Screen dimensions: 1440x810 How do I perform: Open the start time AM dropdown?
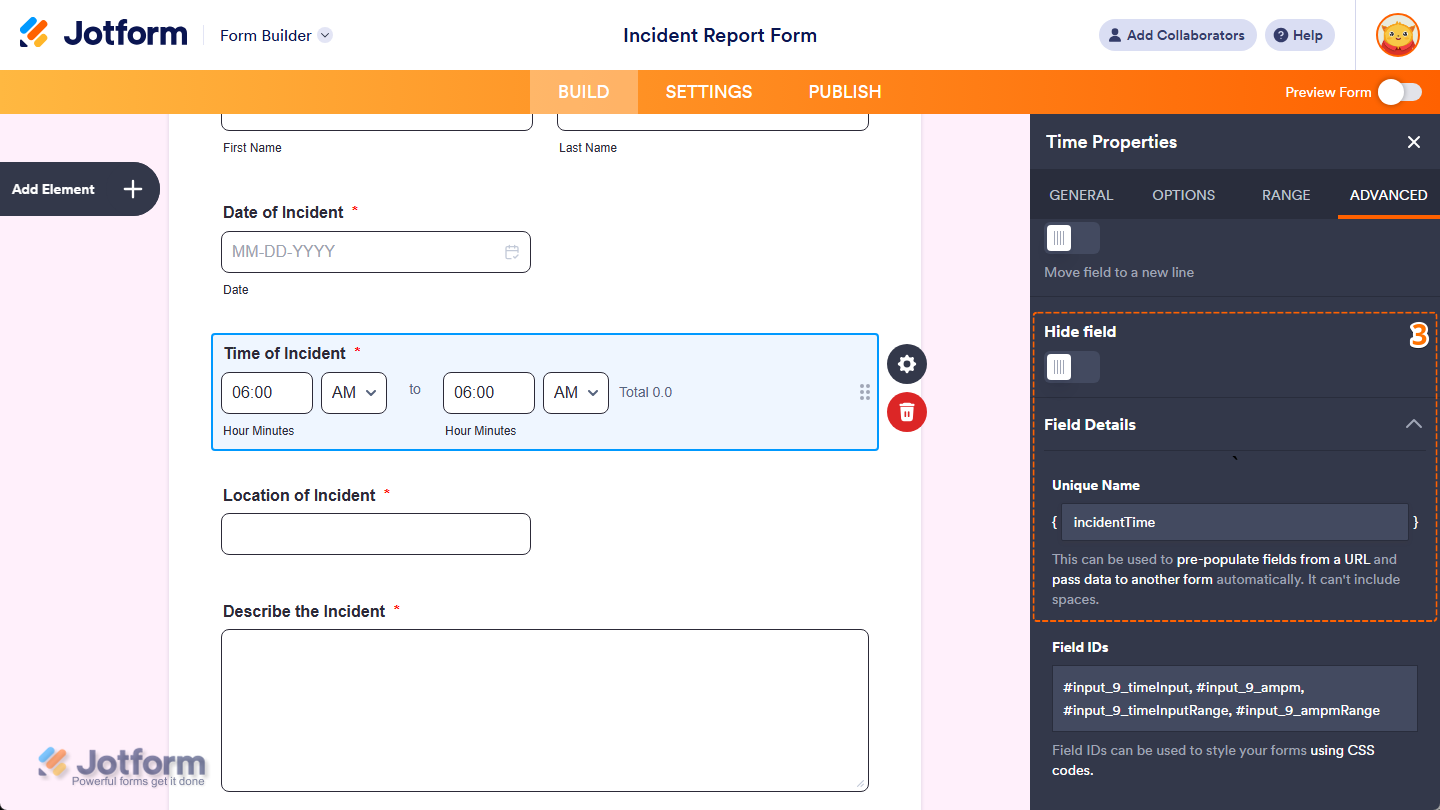(354, 393)
